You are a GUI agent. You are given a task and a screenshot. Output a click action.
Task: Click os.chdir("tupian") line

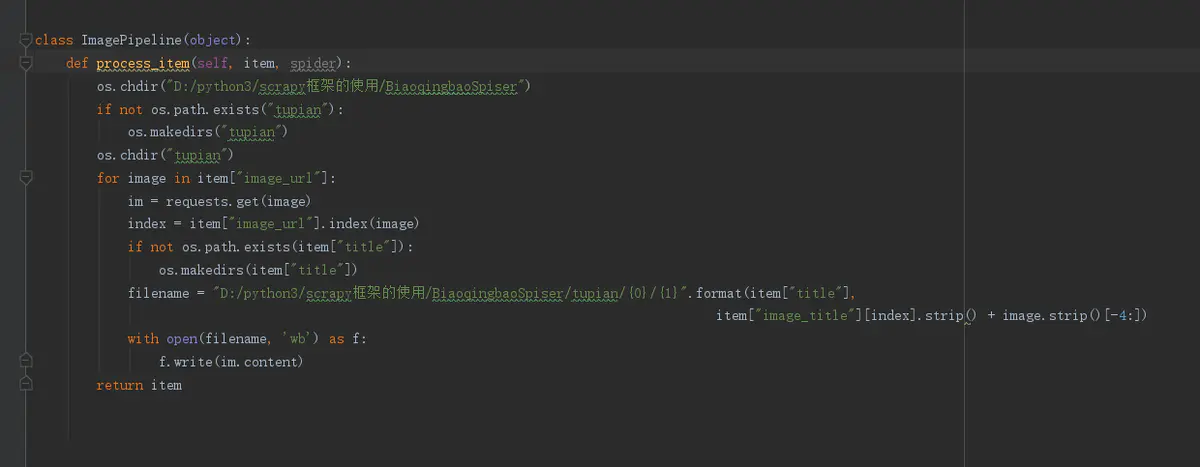[165, 155]
